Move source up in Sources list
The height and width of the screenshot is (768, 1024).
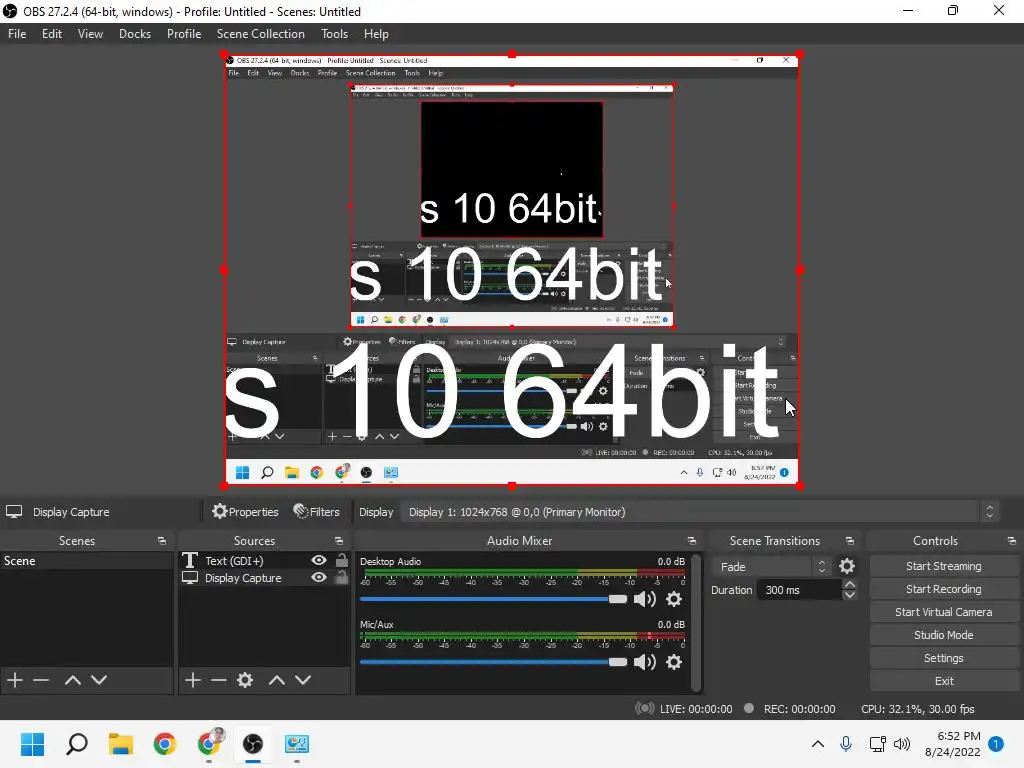coord(277,680)
